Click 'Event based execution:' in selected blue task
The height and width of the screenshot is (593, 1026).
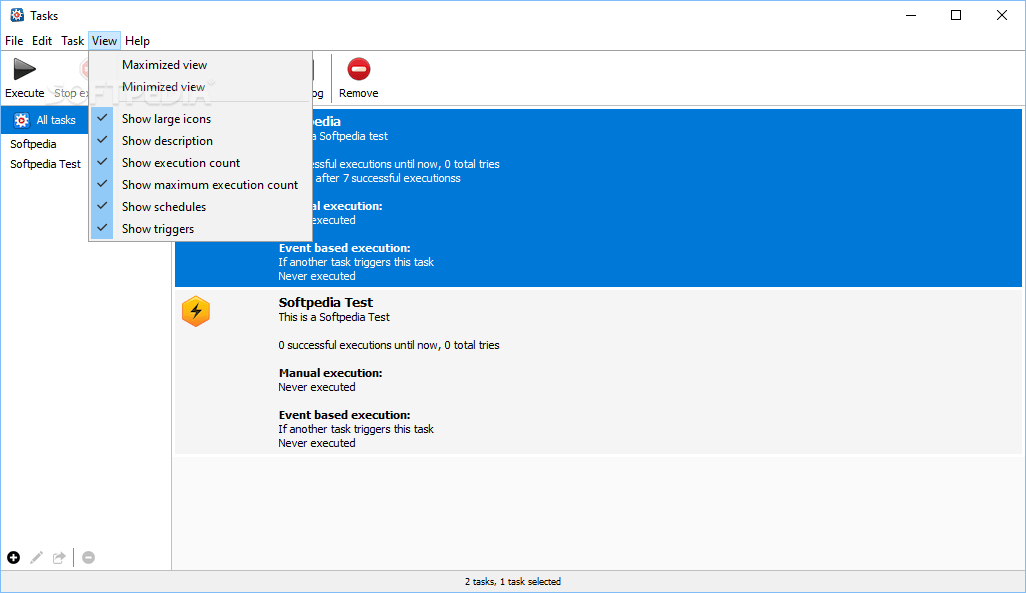[344, 248]
